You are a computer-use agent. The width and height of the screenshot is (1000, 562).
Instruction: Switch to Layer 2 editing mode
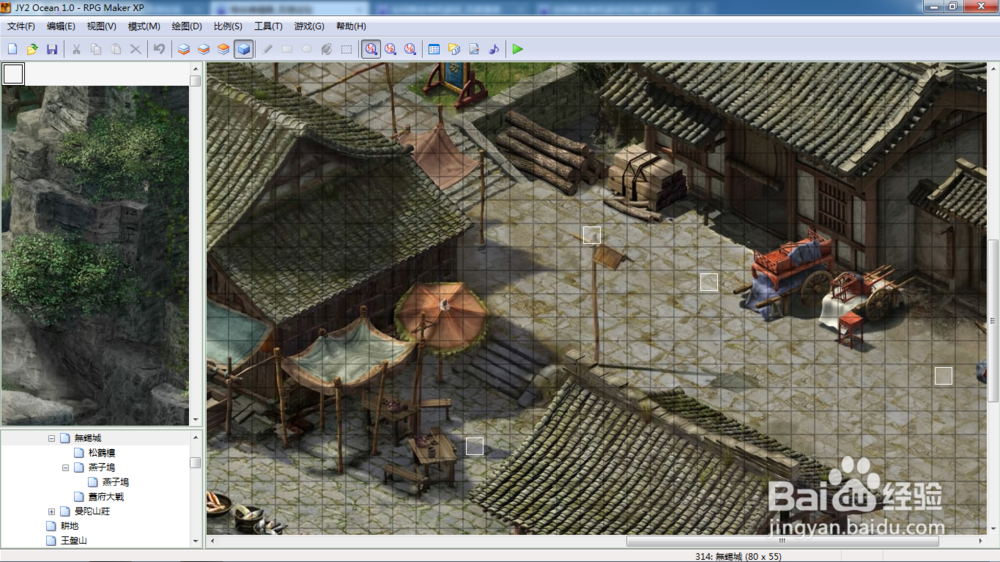(x=203, y=49)
